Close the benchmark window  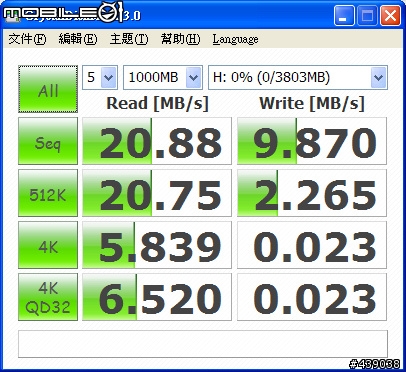pos(390,16)
